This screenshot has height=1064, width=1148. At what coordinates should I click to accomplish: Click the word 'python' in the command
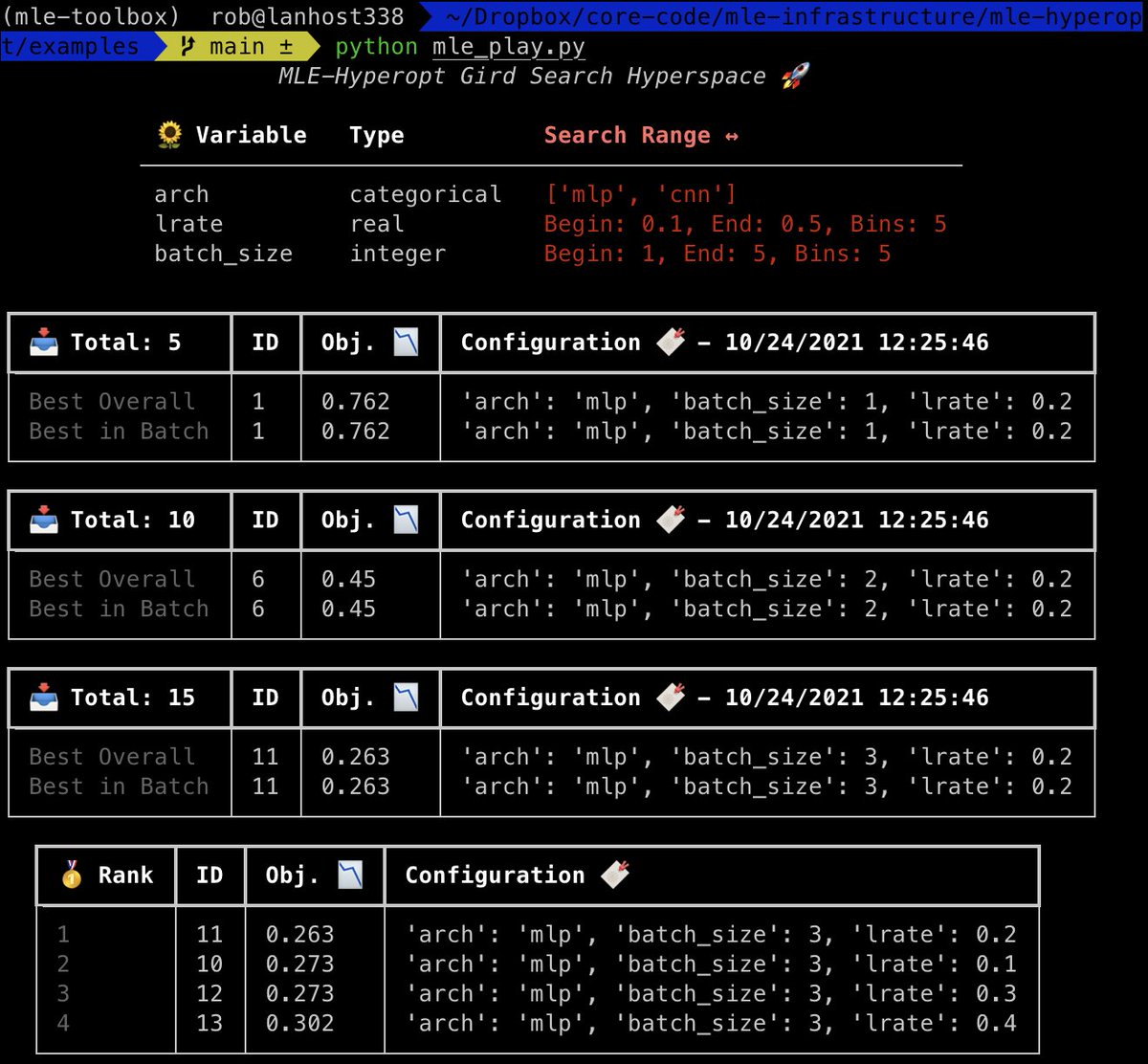[376, 47]
